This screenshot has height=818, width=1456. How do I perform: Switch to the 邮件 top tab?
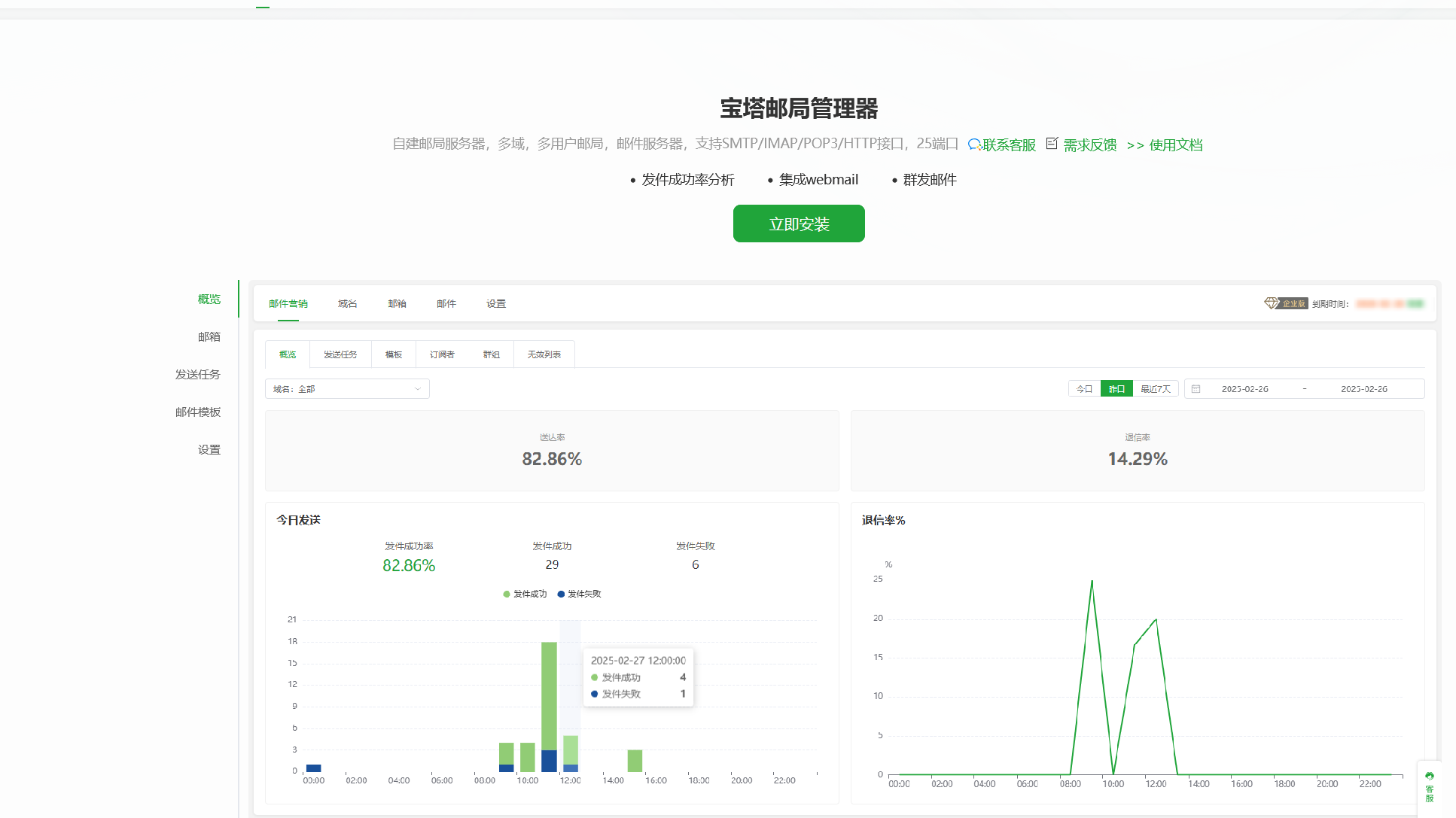[x=446, y=303]
